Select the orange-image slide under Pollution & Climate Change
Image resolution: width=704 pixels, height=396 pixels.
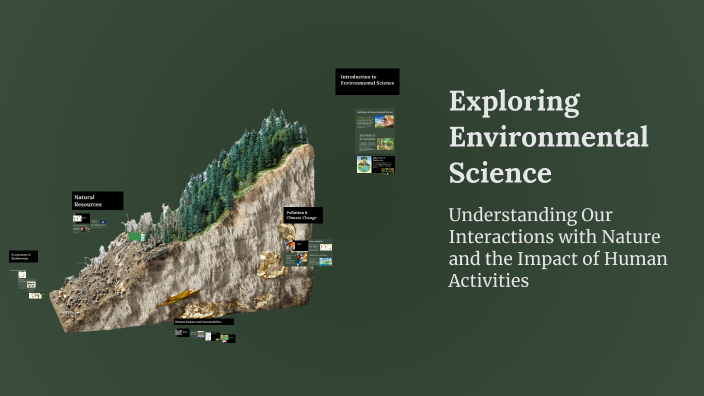[296, 246]
